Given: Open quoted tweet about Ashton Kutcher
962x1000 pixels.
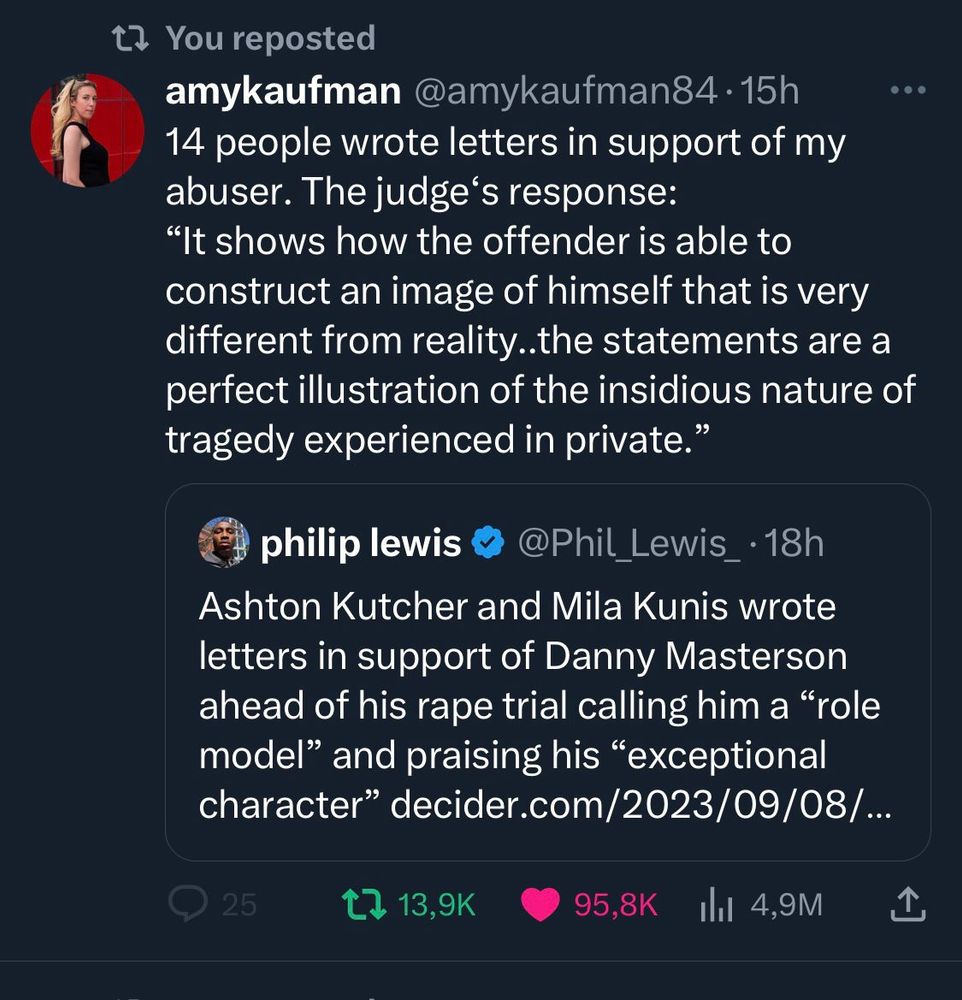Looking at the screenshot, I should point(540,680).
